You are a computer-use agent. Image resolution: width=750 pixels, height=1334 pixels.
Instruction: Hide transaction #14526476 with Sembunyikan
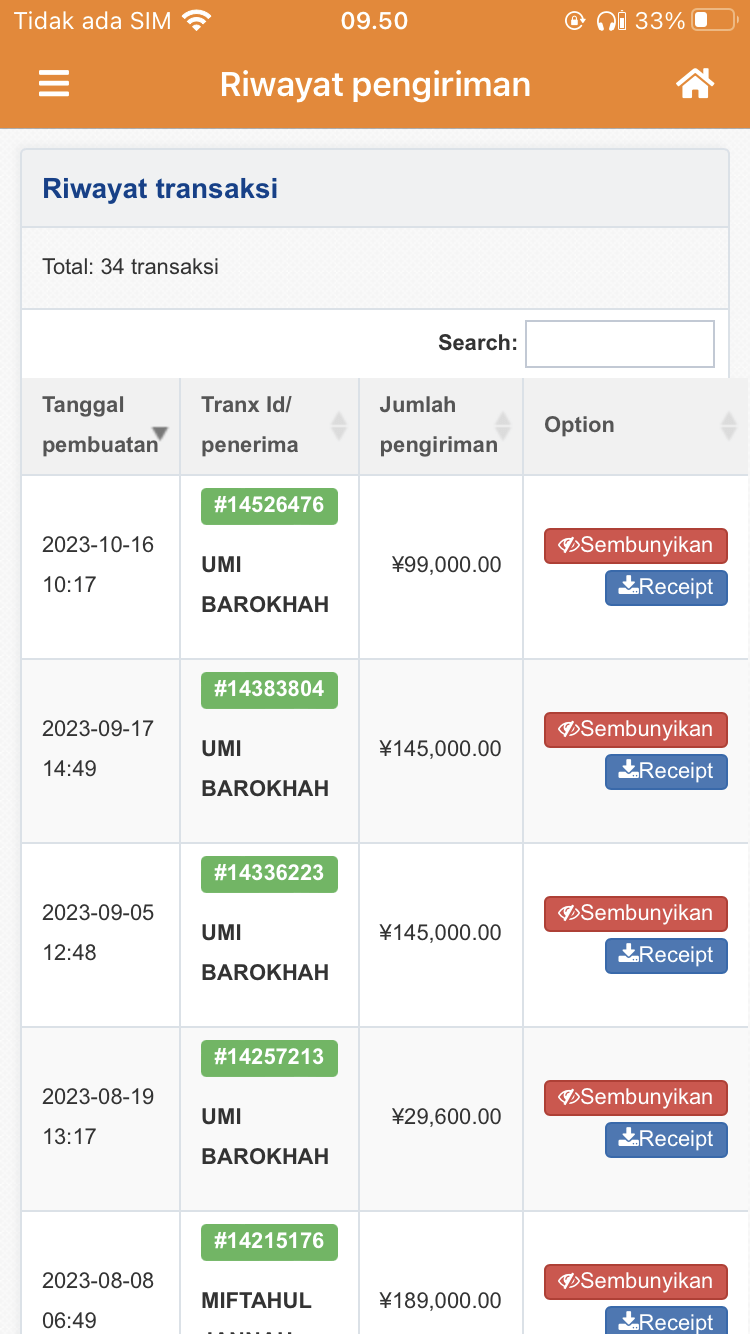tap(636, 546)
